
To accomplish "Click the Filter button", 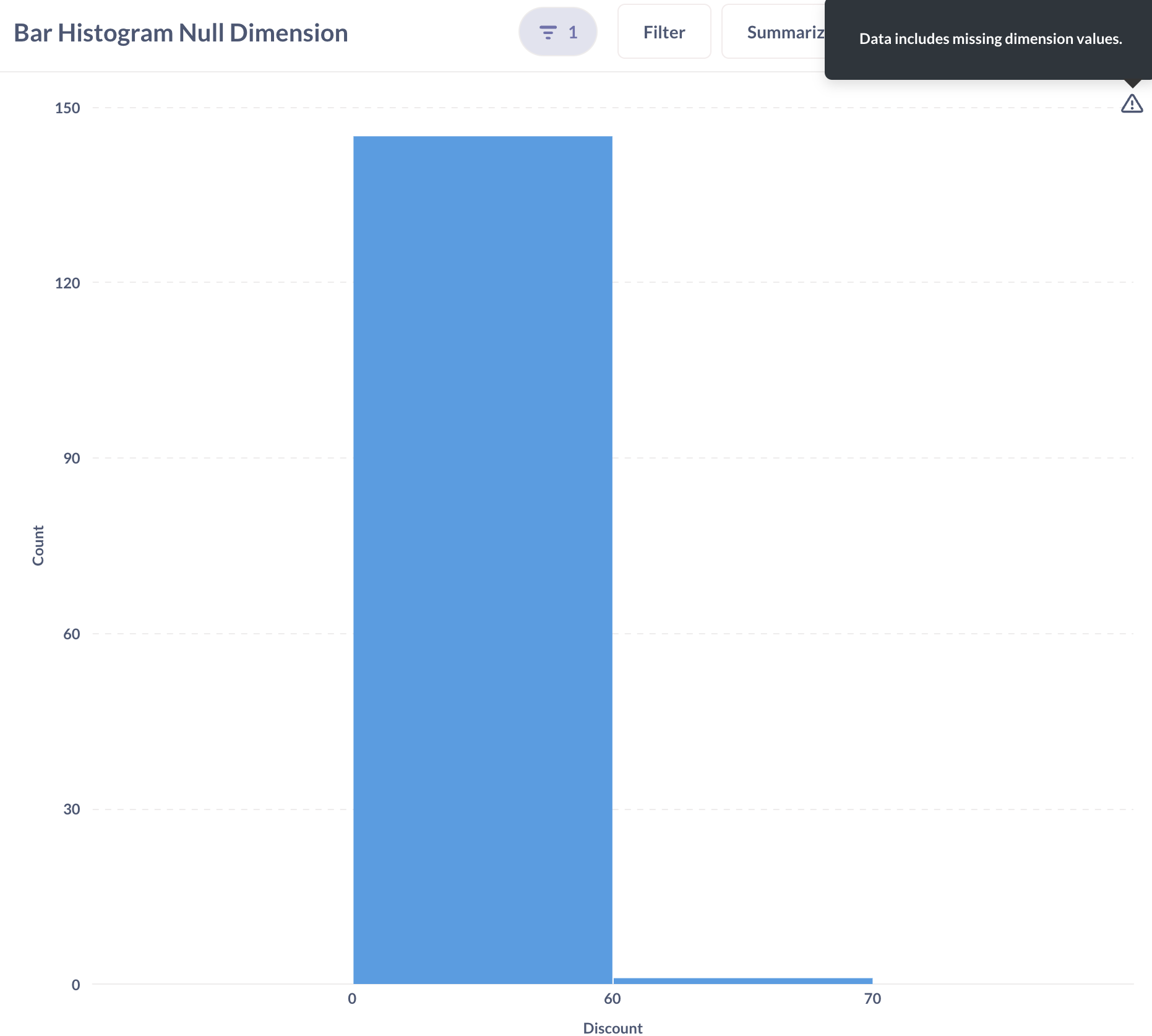I will click(x=664, y=32).
